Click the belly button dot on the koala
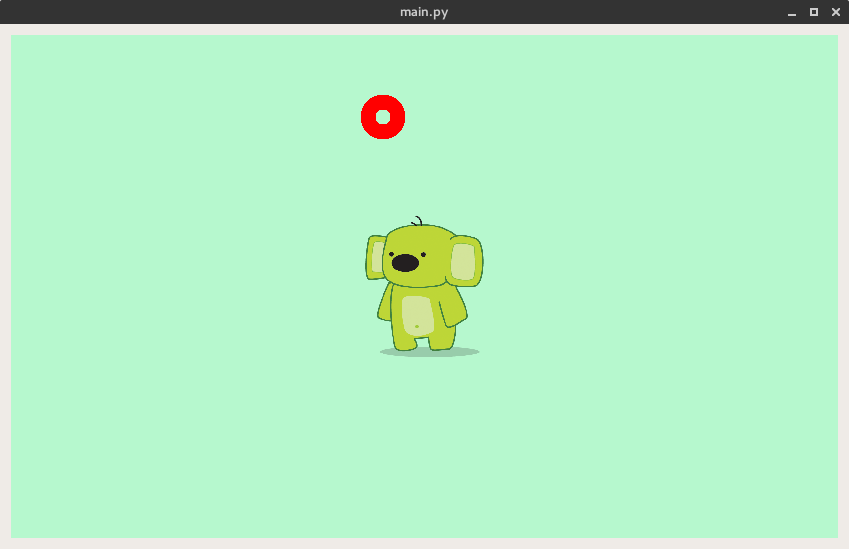This screenshot has height=549, width=849. point(417,326)
